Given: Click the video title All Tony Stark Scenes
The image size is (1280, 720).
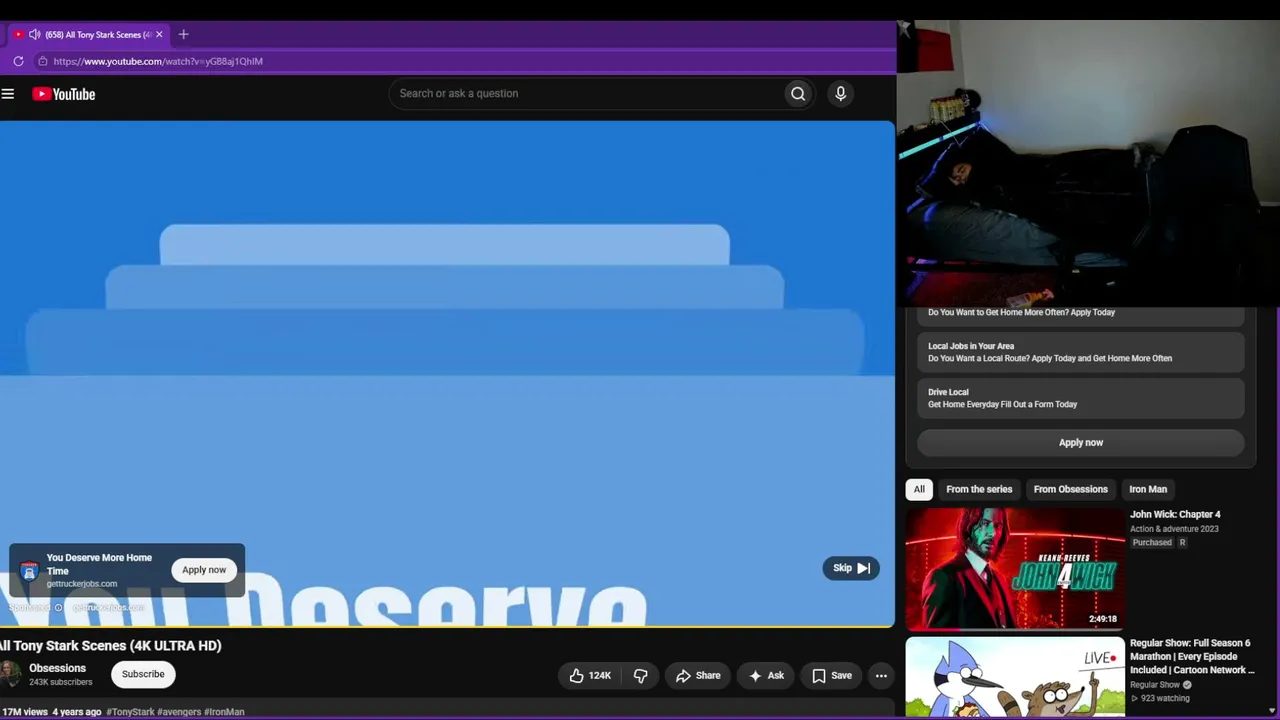Looking at the screenshot, I should point(111,646).
